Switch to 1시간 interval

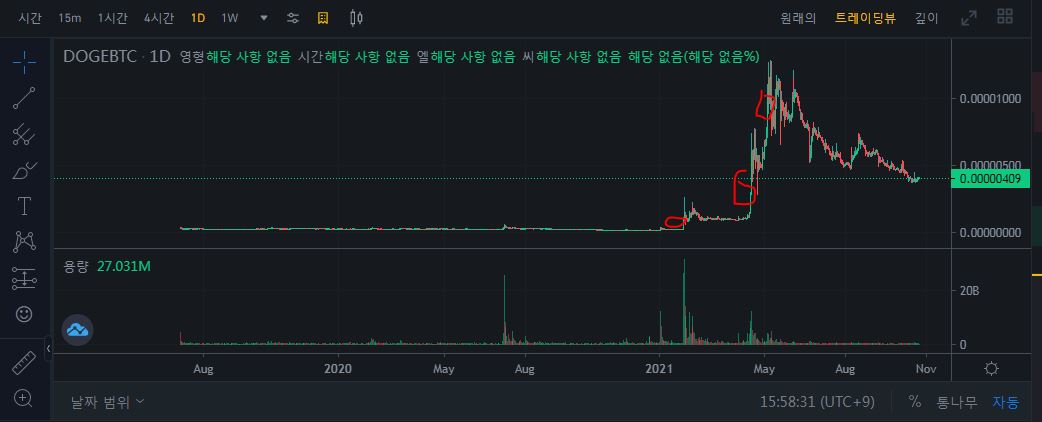click(x=112, y=19)
